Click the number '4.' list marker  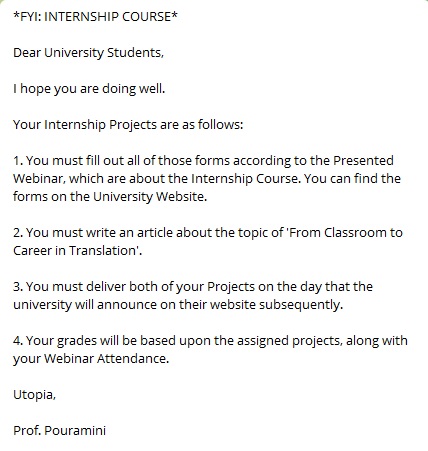18,341
